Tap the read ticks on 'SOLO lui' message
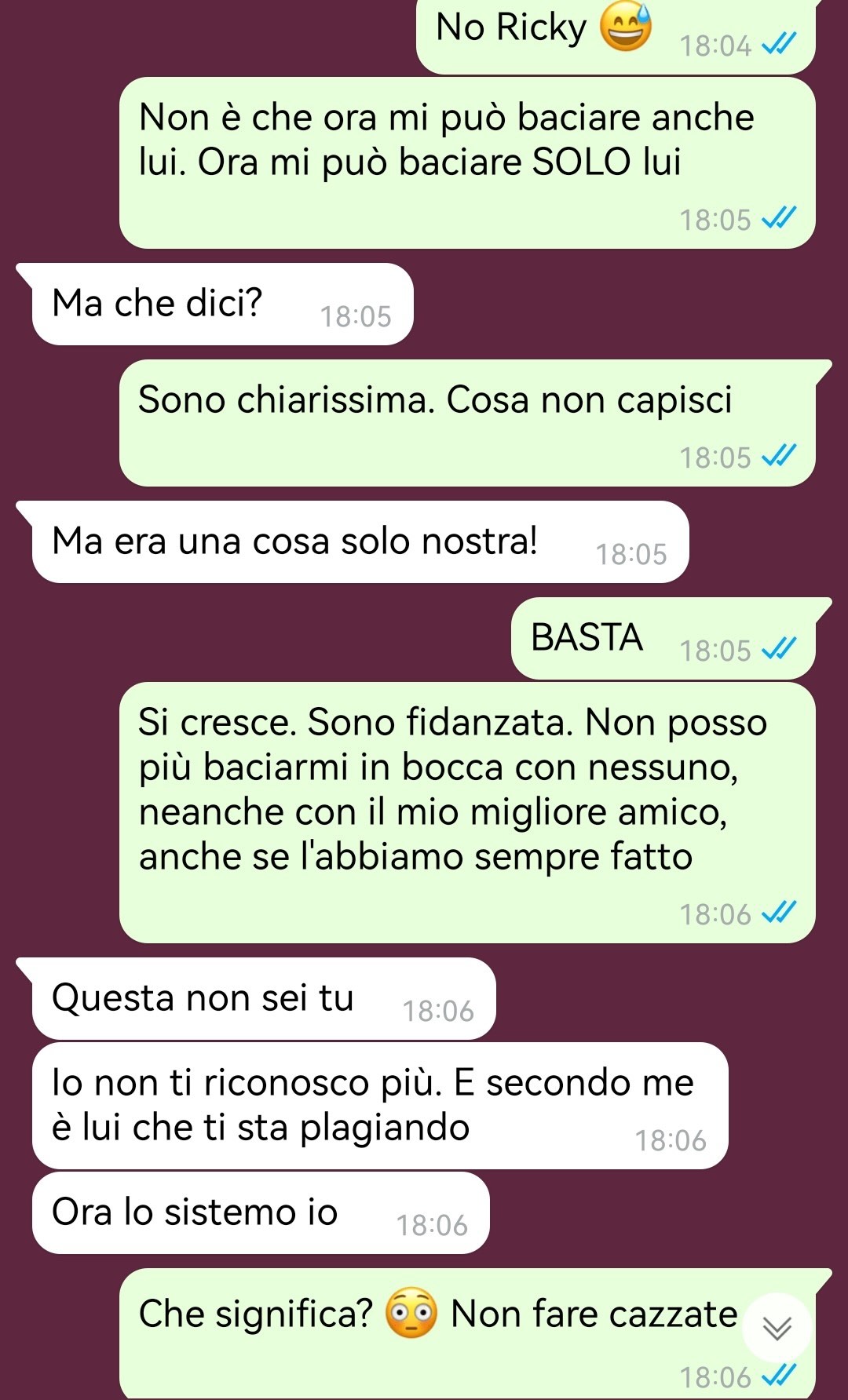This screenshot has height=1400, width=848. click(x=780, y=218)
